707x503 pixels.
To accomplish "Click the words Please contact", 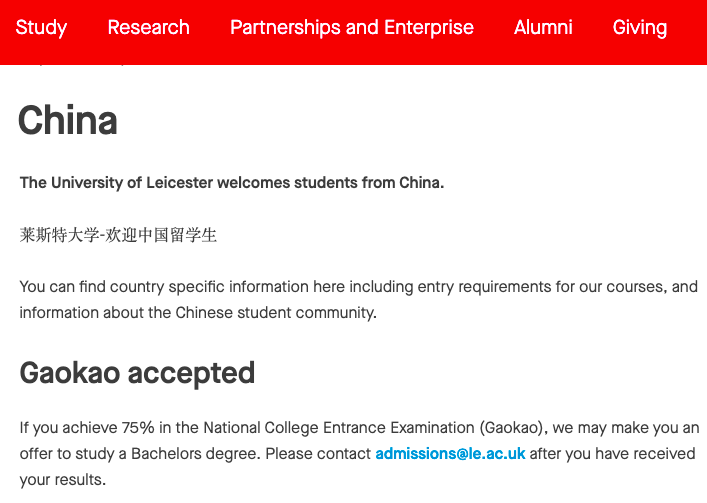I will coord(318,453).
